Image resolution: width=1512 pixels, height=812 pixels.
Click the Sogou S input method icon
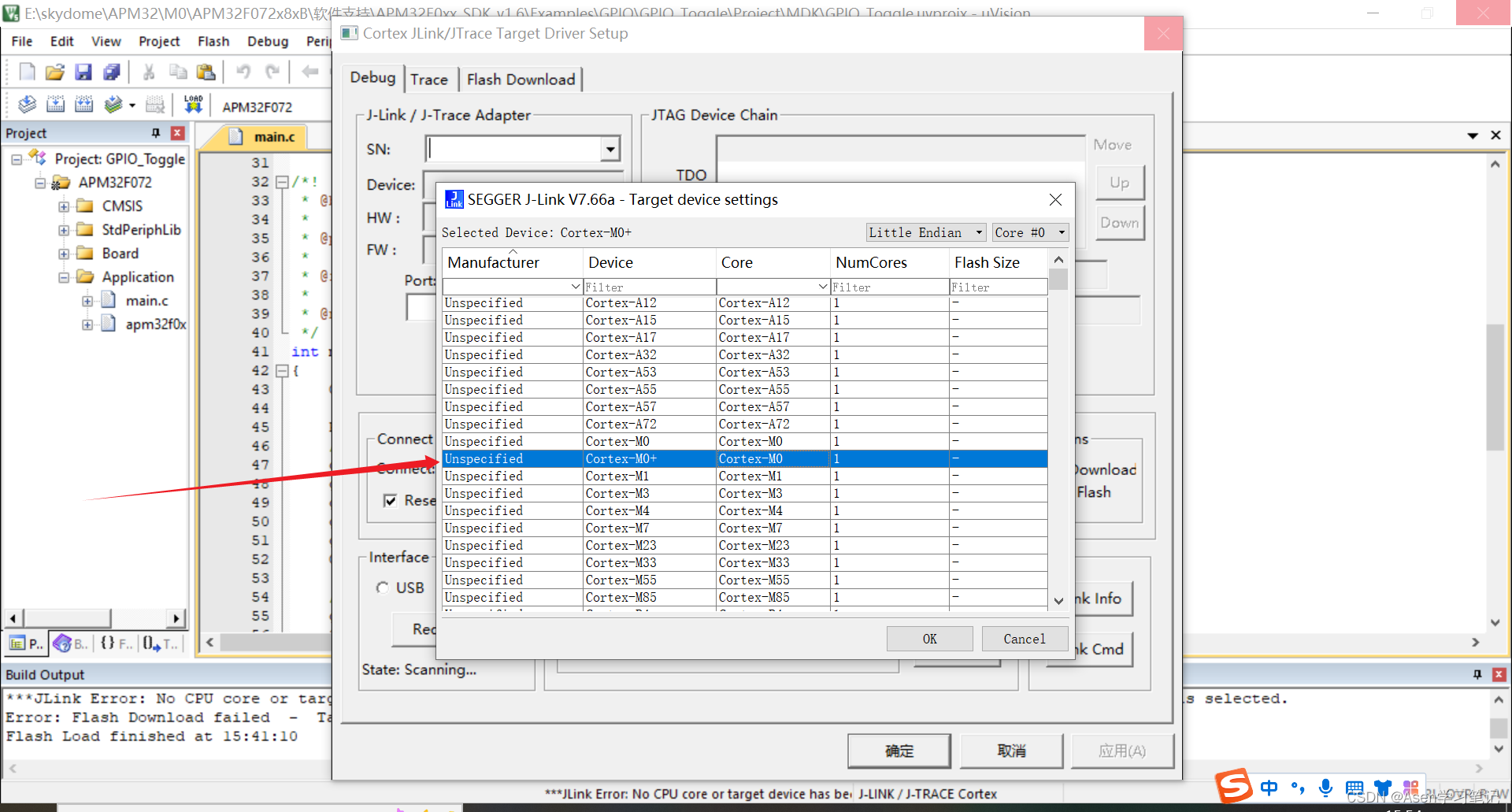(1233, 786)
